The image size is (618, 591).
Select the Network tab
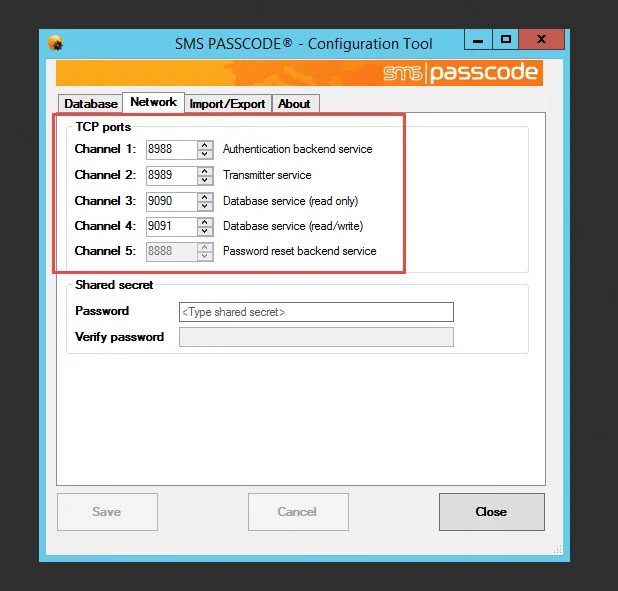click(x=154, y=103)
